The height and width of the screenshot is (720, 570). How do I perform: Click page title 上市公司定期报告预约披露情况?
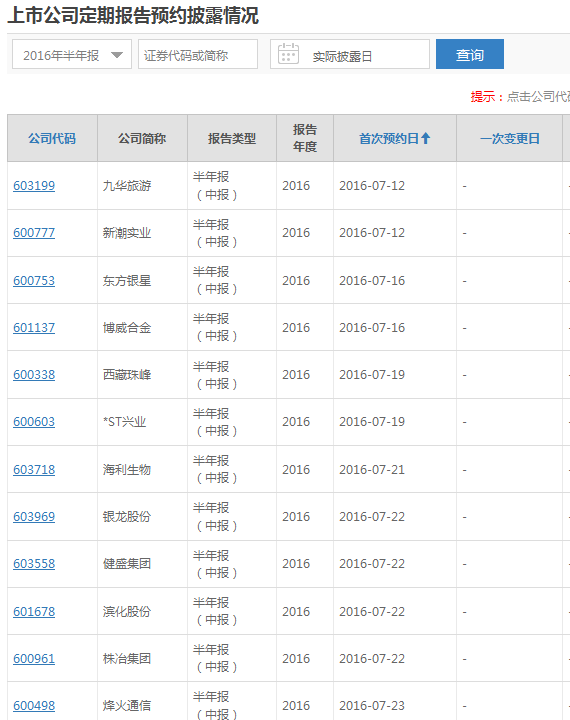[x=133, y=15]
